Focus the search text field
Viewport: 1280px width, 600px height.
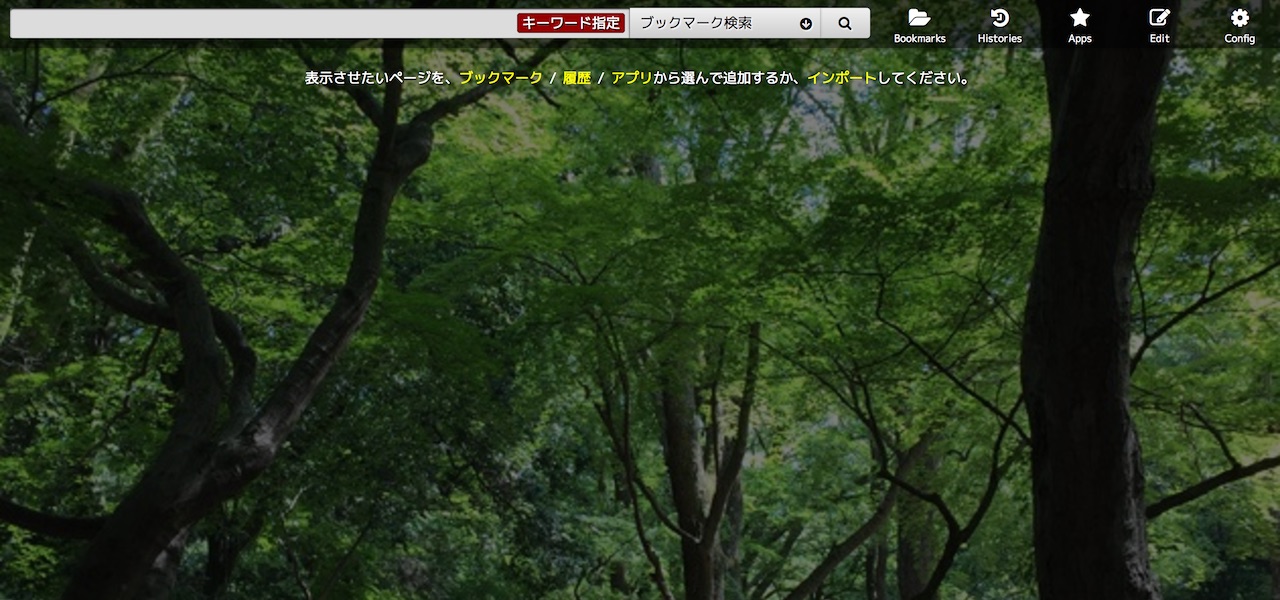tap(263, 23)
